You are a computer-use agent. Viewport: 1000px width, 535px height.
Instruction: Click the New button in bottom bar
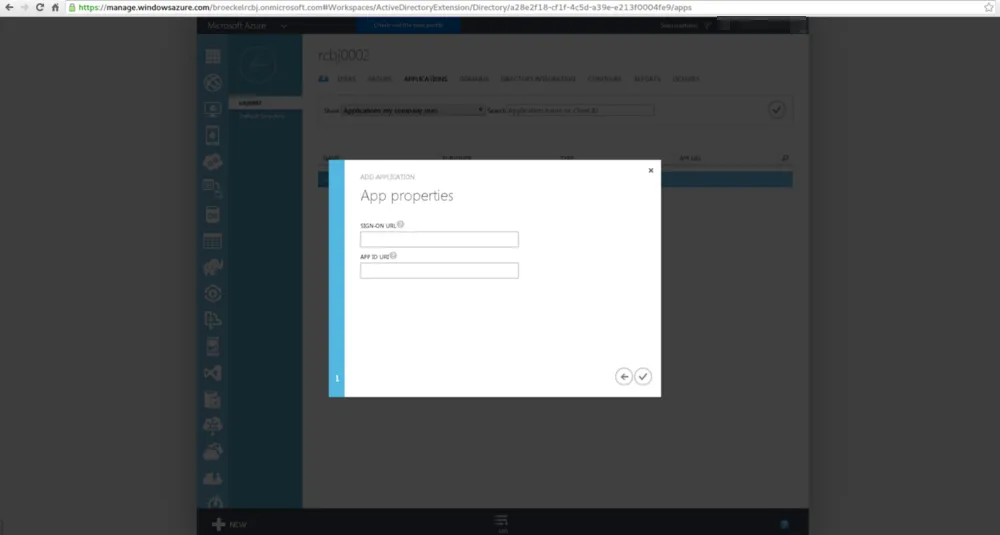[230, 524]
